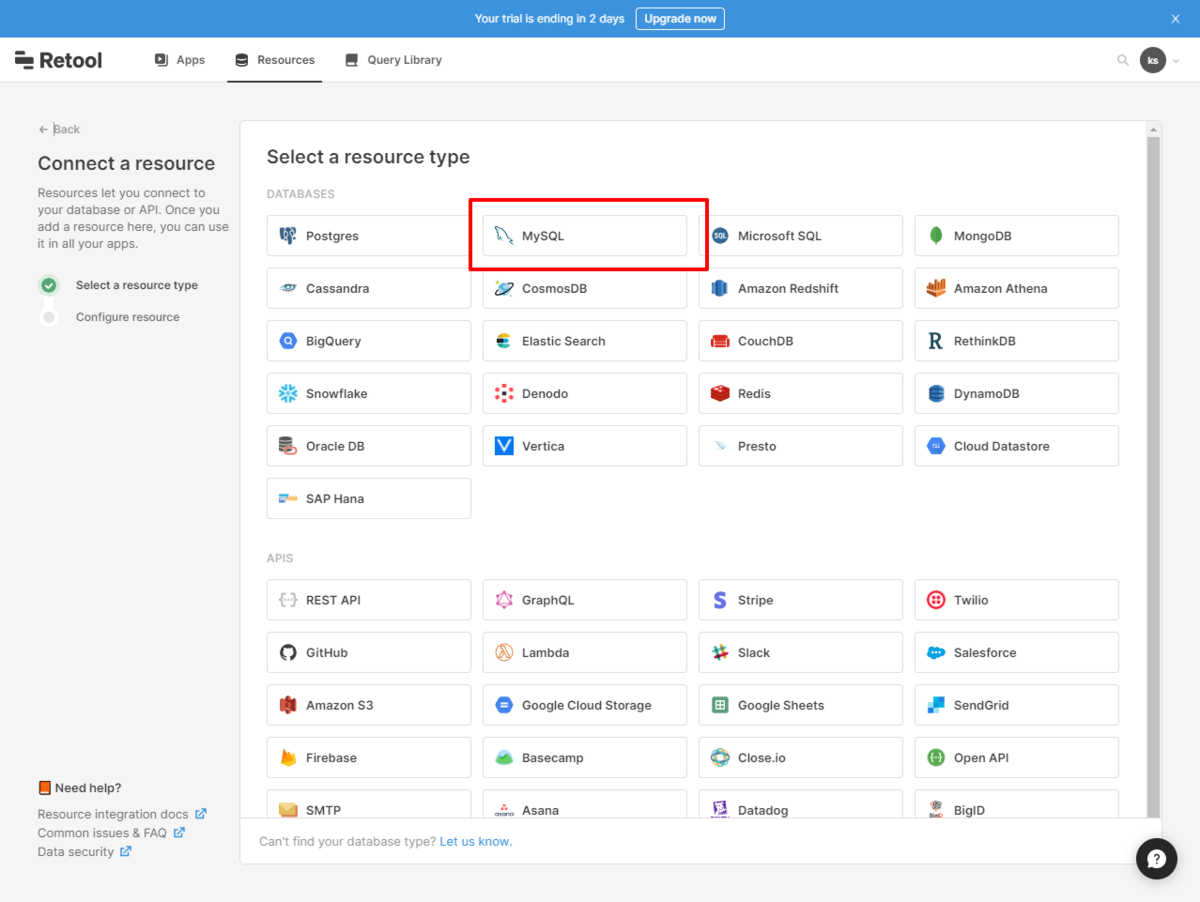The height and width of the screenshot is (902, 1200).
Task: Select the Firebase flame icon
Action: pos(288,758)
